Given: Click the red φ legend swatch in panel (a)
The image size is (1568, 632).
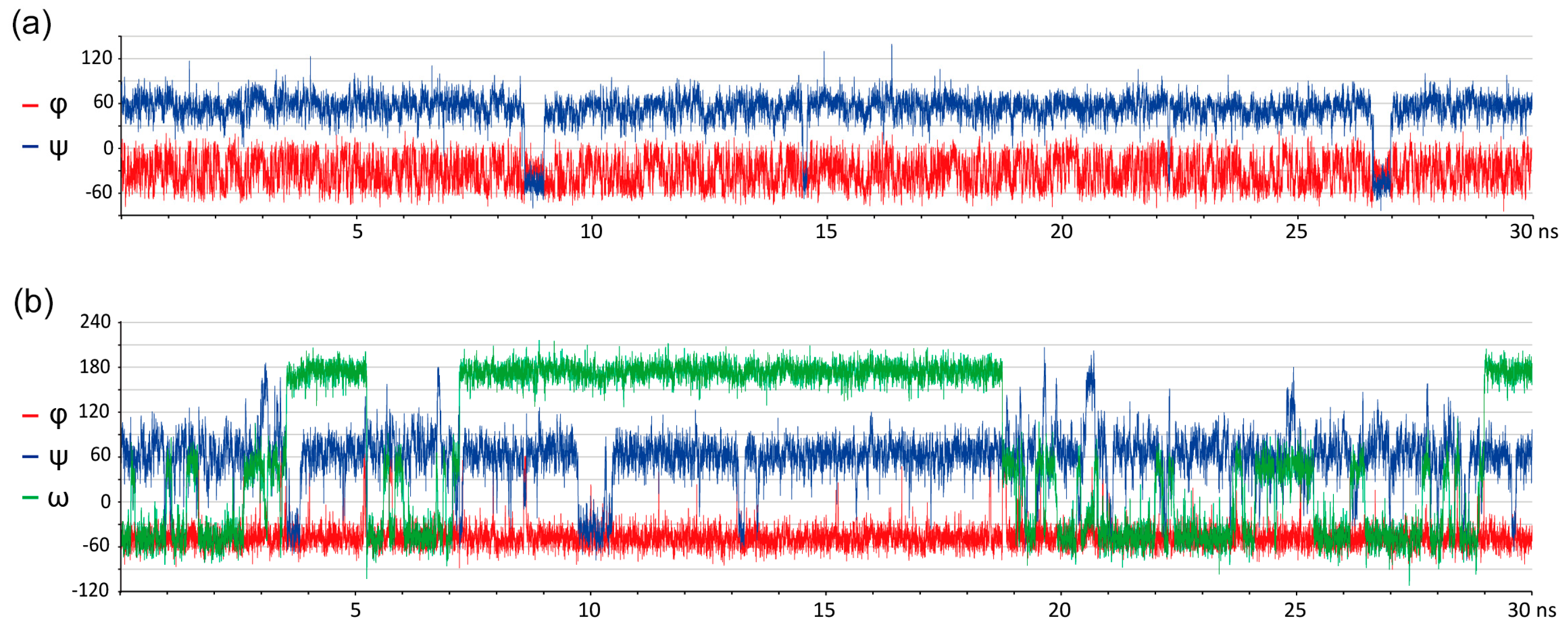Looking at the screenshot, I should [x=30, y=106].
